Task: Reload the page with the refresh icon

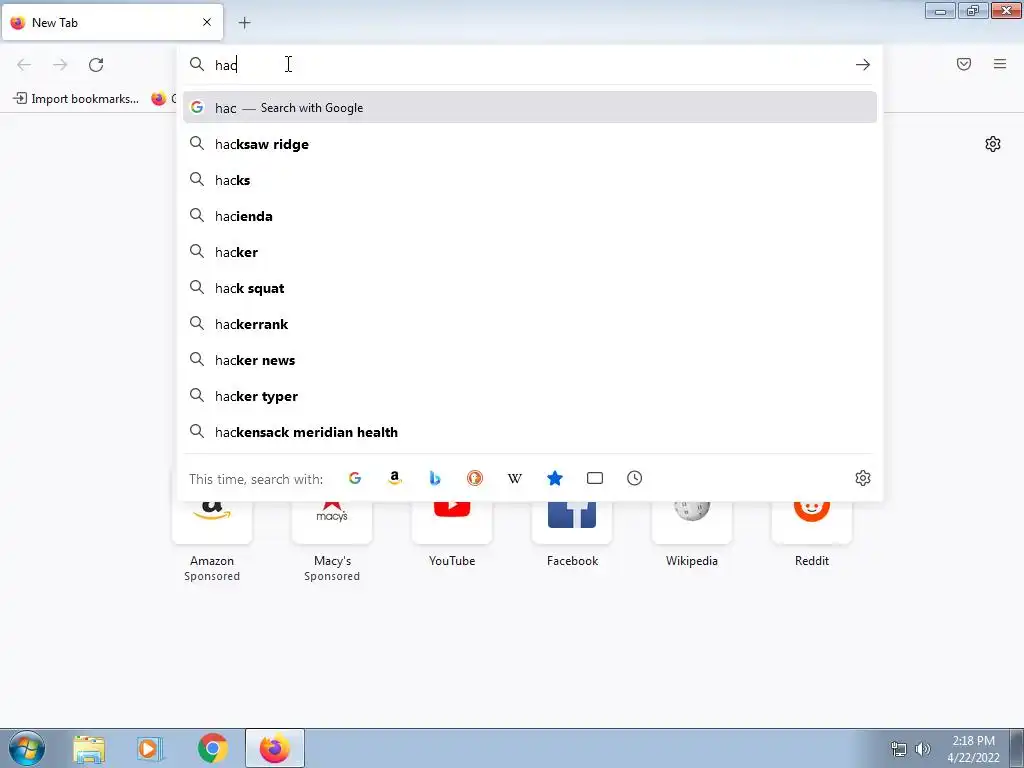Action: pos(96,65)
